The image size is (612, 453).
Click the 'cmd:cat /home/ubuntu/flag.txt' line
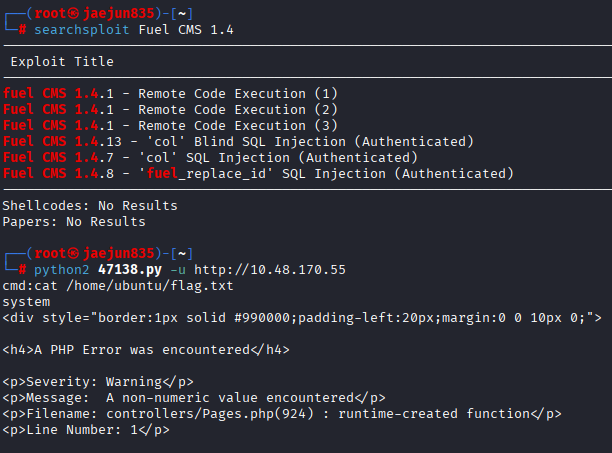(118, 286)
